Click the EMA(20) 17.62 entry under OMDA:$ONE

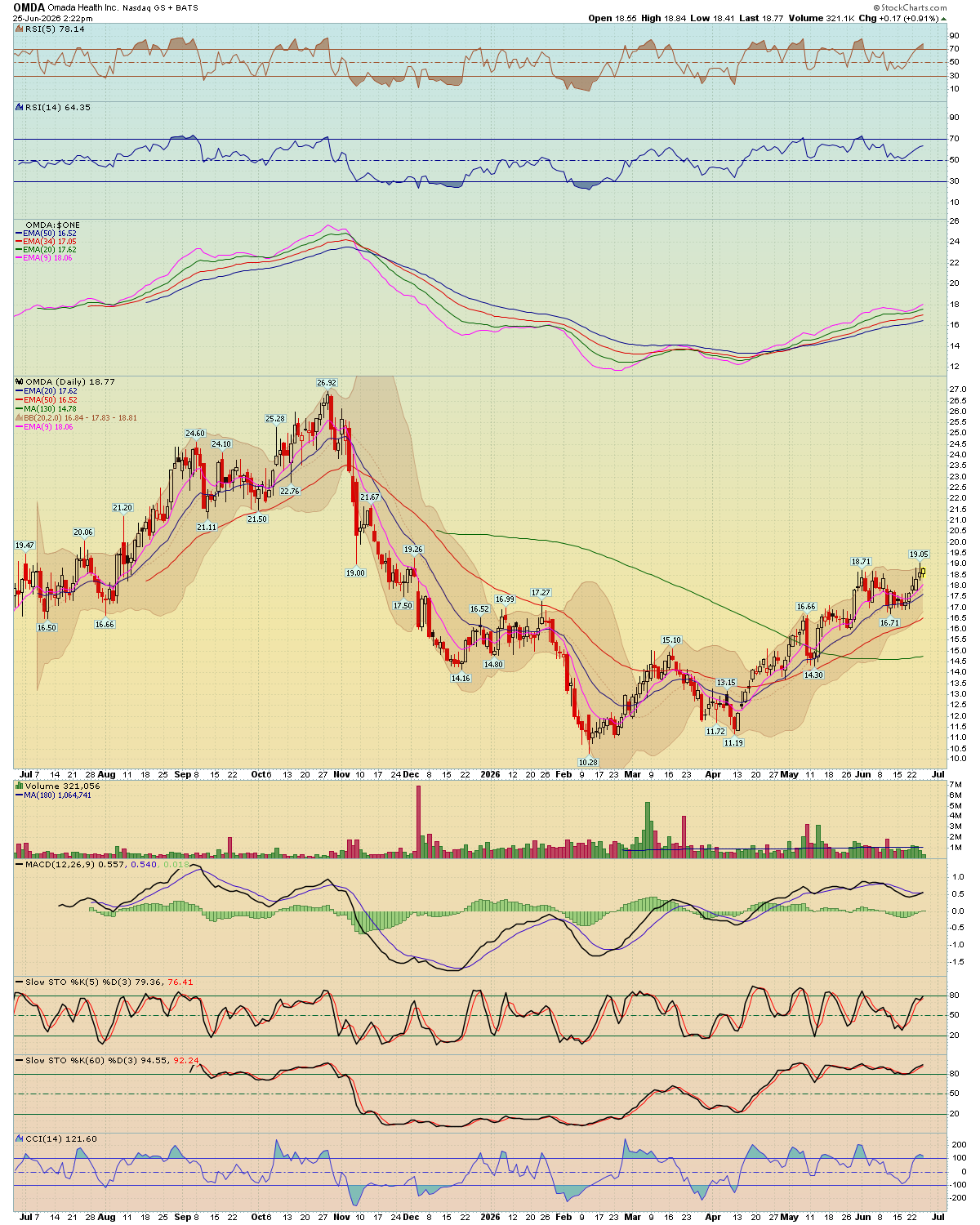point(49,250)
